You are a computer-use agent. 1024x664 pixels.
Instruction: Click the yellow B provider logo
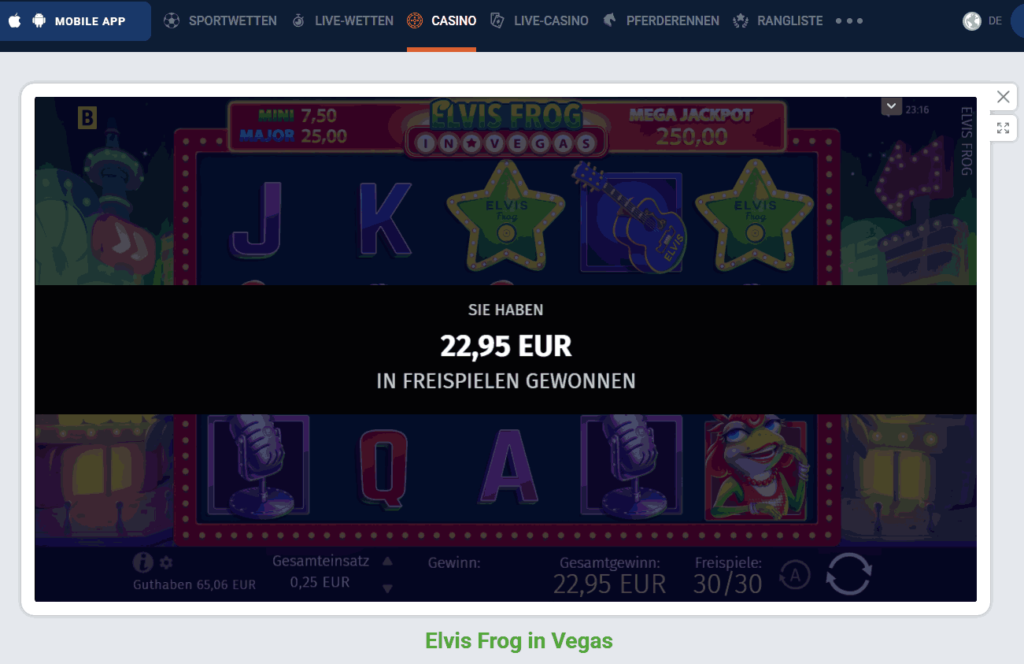[x=87, y=118]
